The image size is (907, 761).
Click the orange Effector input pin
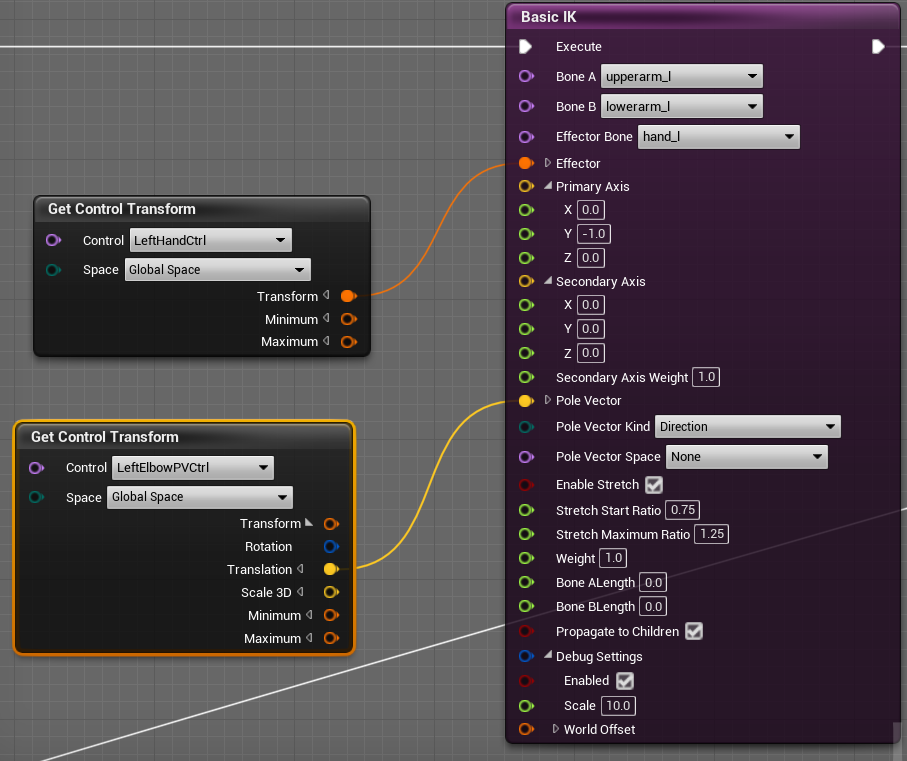[x=526, y=164]
